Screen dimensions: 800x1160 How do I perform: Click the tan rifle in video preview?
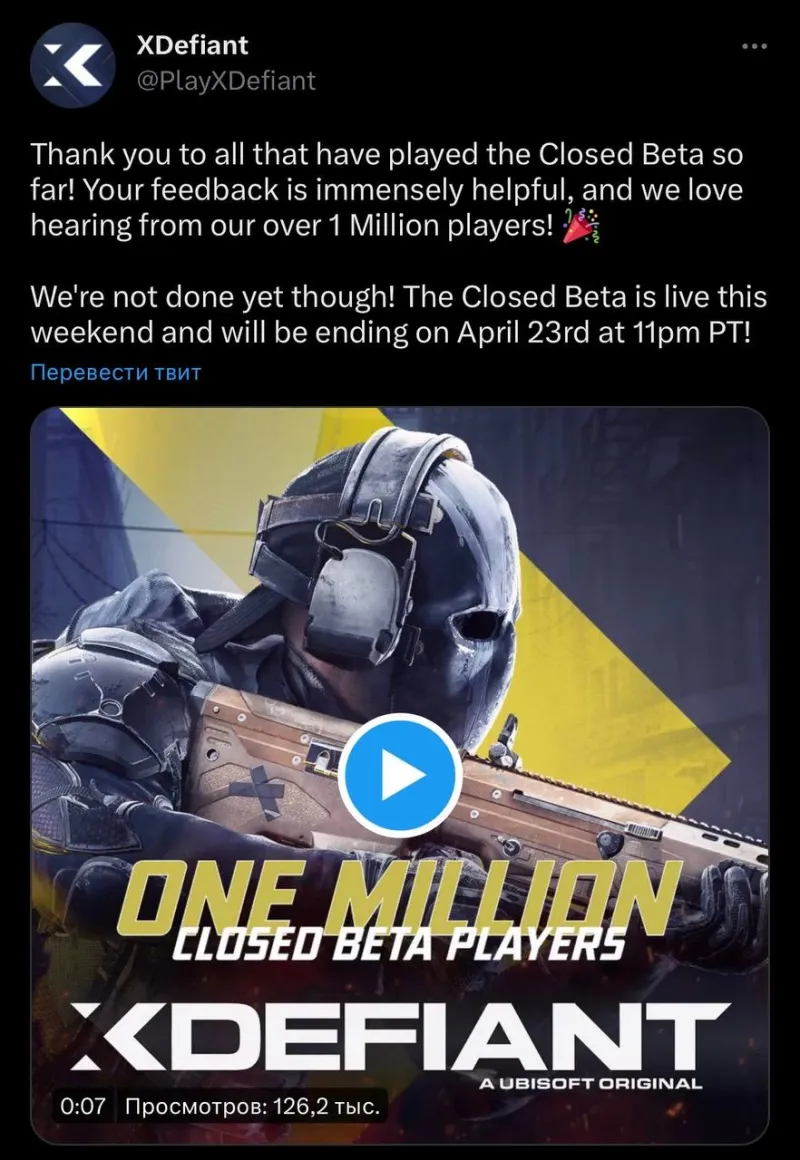click(x=474, y=784)
